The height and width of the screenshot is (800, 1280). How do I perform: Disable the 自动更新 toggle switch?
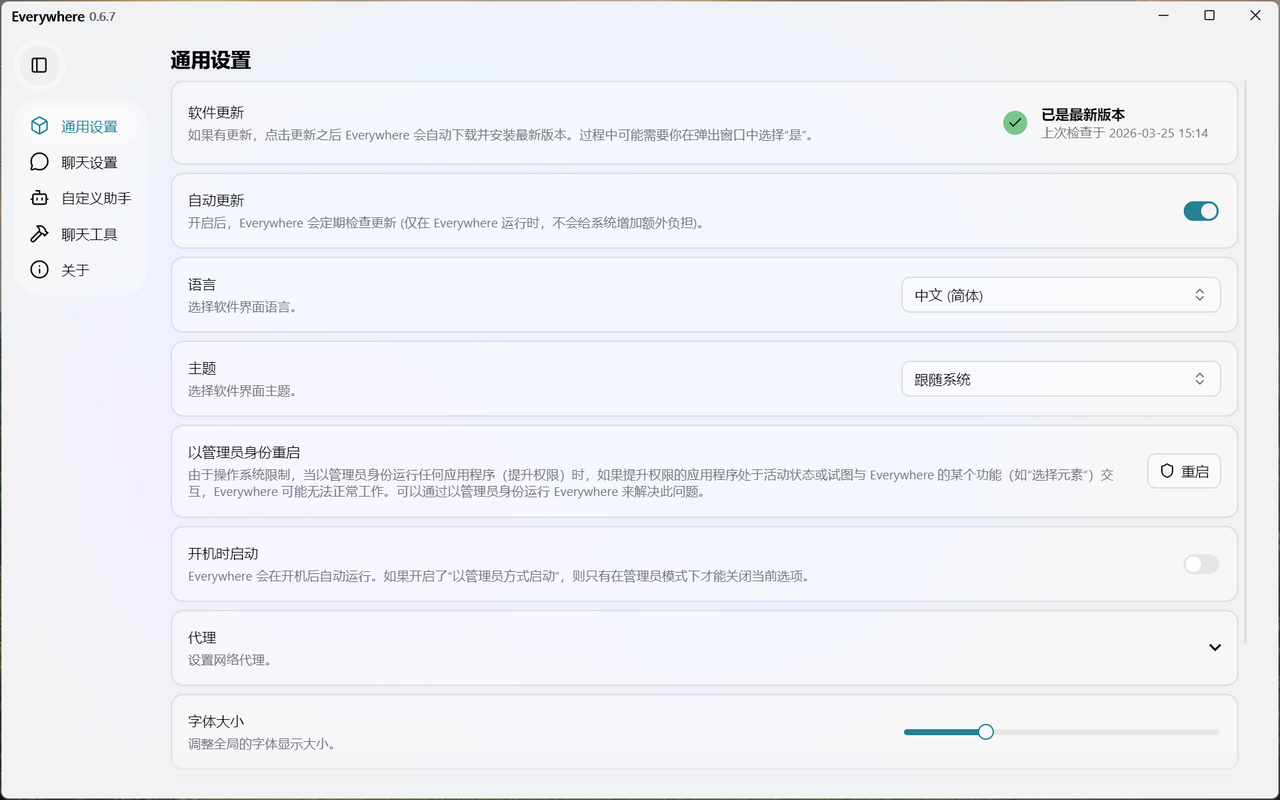tap(1201, 211)
